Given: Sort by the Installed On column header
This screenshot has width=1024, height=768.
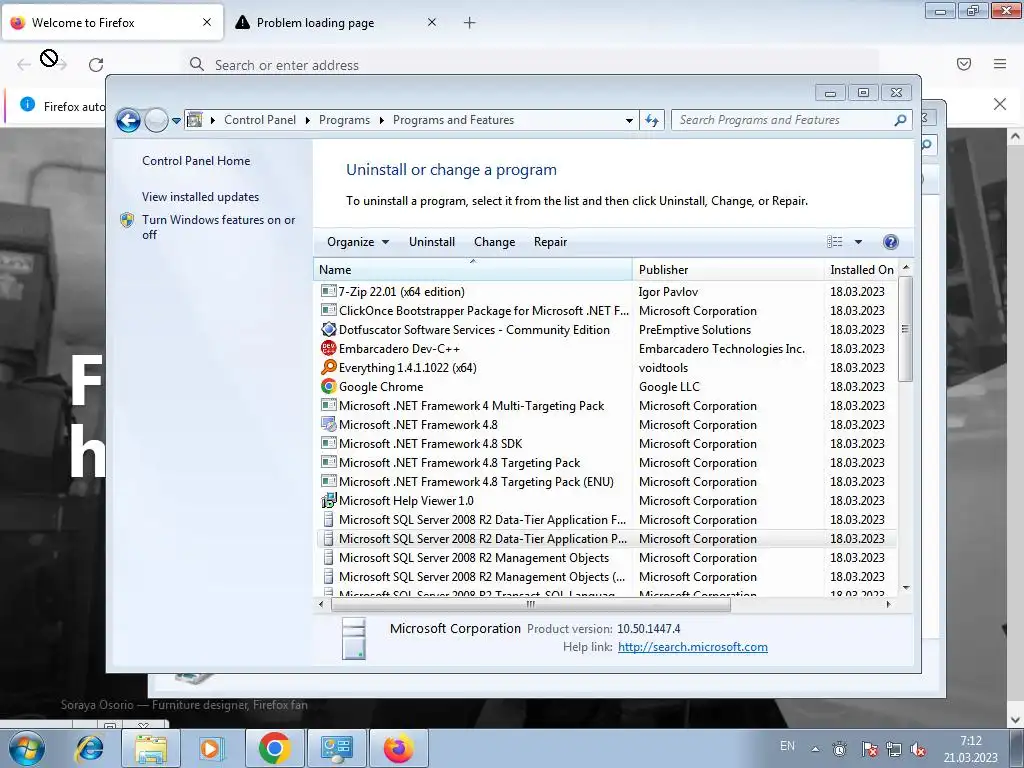Looking at the screenshot, I should (x=862, y=270).
